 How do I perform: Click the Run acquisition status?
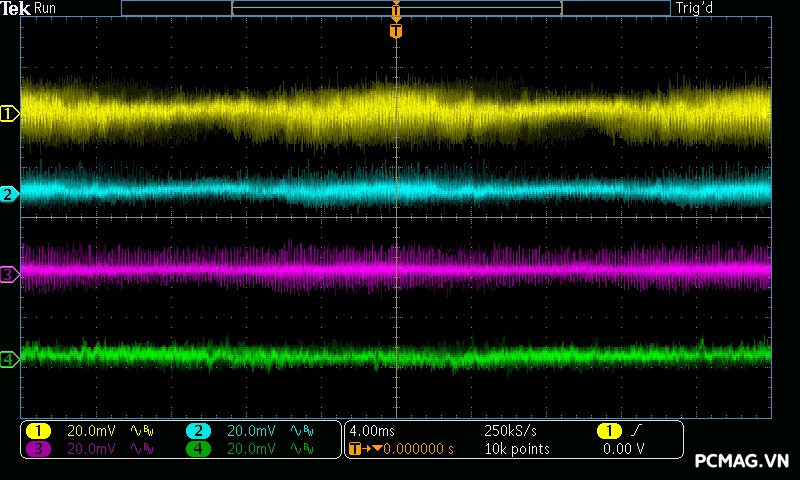[46, 8]
